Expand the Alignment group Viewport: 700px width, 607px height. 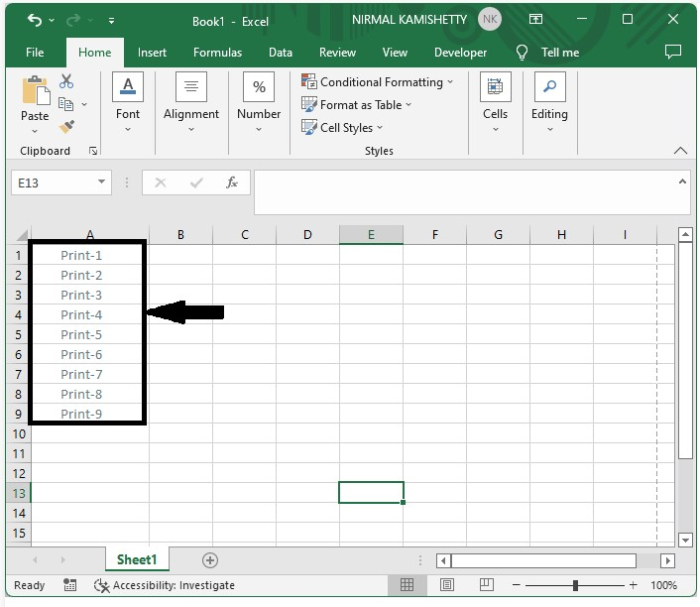pos(191,103)
